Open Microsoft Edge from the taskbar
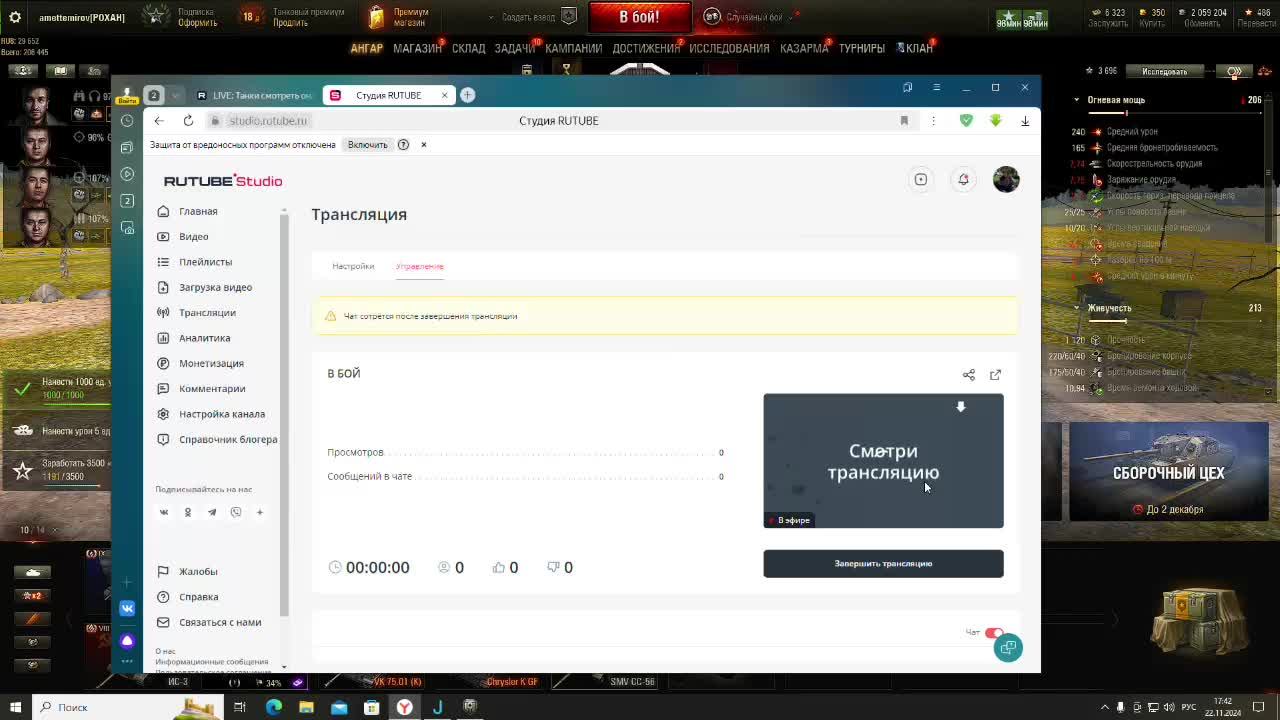The width and height of the screenshot is (1280, 720). pos(274,707)
